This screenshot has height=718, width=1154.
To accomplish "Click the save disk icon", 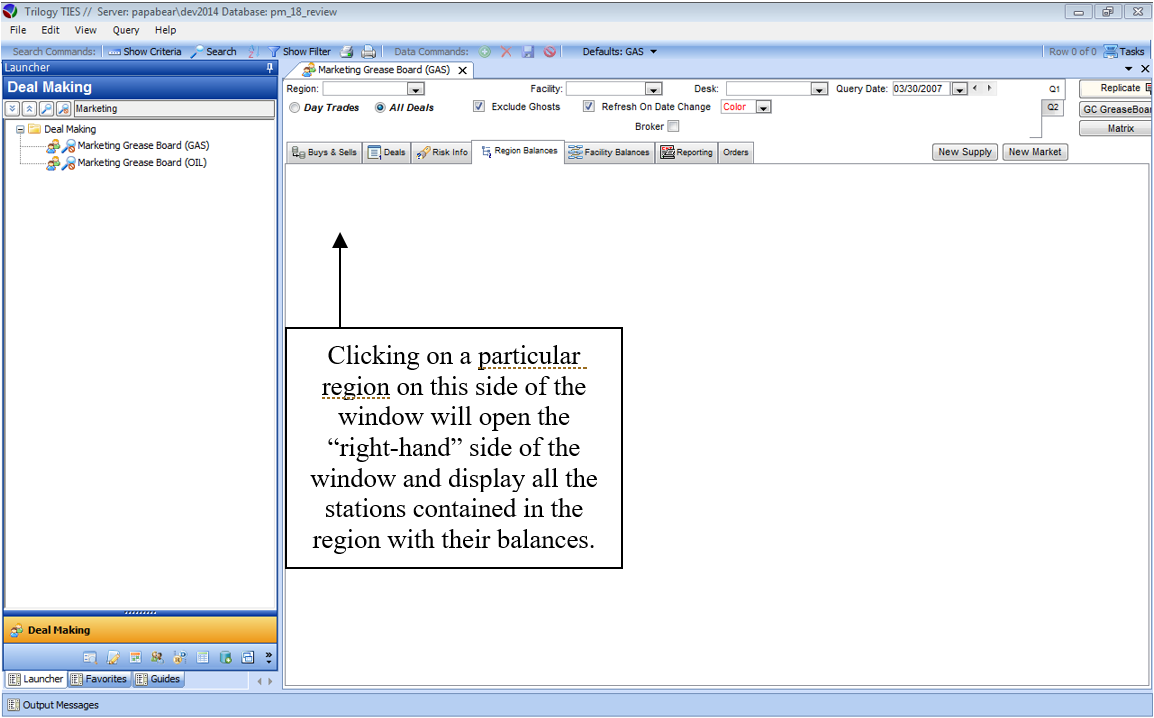I will (x=527, y=51).
